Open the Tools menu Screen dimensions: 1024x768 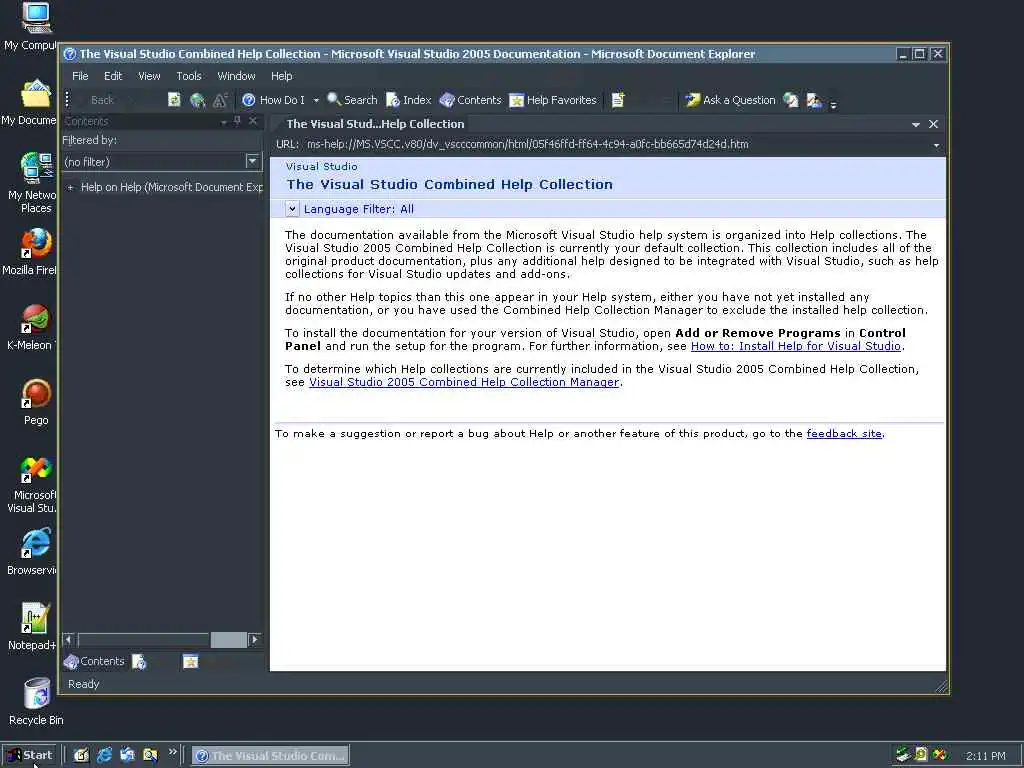pyautogui.click(x=189, y=76)
